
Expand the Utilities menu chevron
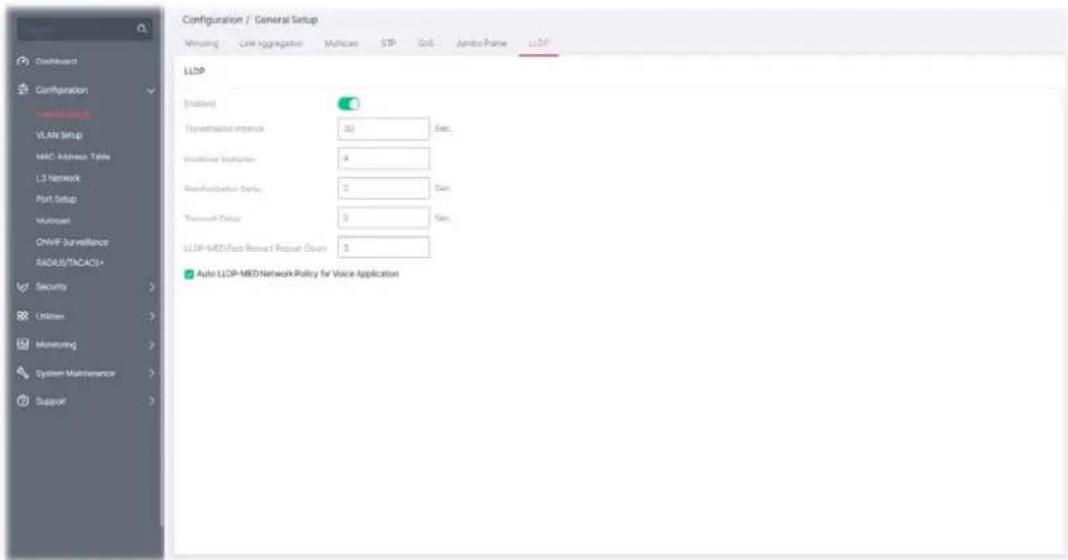(152, 316)
